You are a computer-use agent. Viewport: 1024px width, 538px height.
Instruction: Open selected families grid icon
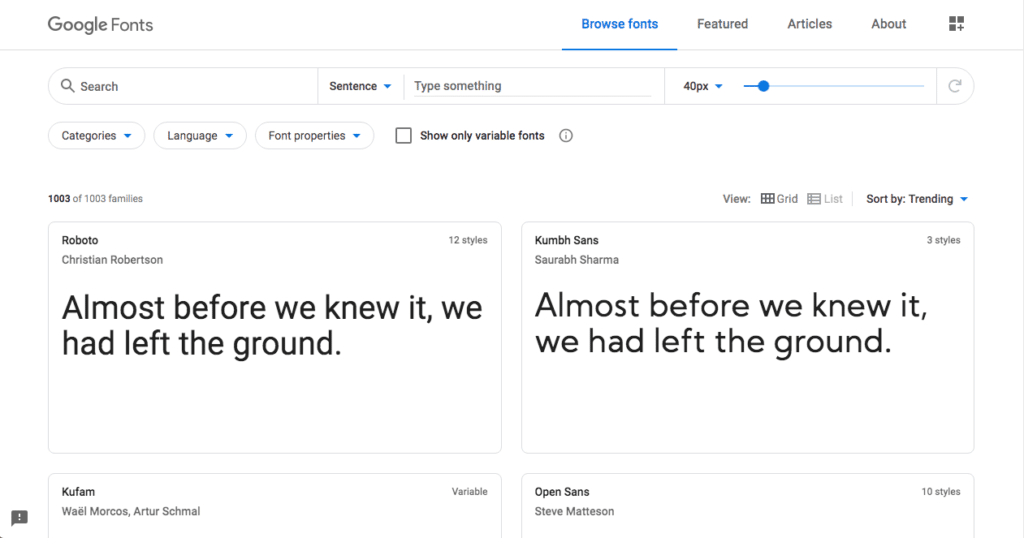(956, 24)
